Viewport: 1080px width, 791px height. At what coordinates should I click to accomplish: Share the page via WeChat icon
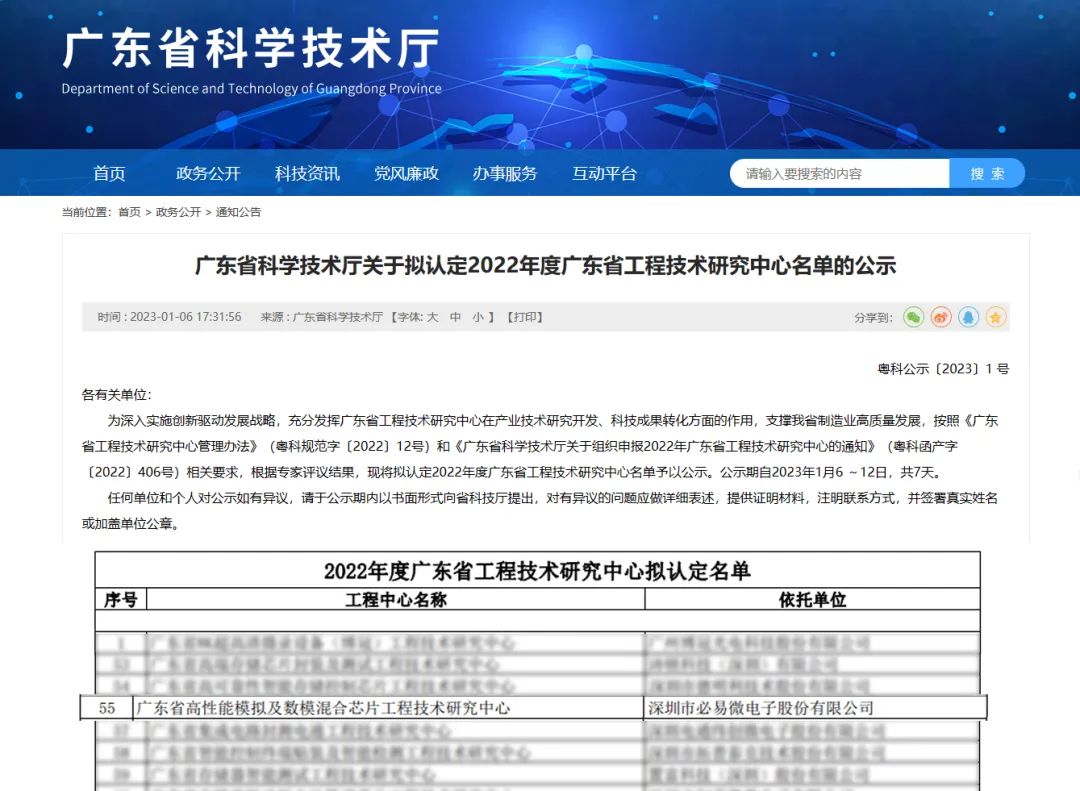tap(913, 317)
